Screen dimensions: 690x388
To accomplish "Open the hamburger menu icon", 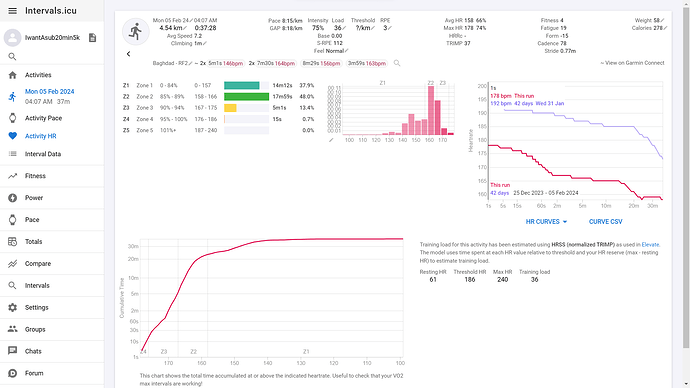I will tap(12, 11).
